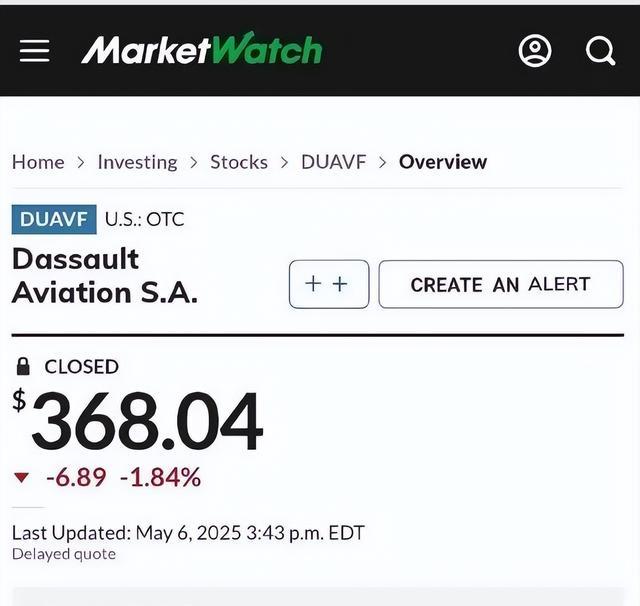Add stock to watchlist with plus button
Viewport: 640px width, 606px height.
[x=328, y=284]
